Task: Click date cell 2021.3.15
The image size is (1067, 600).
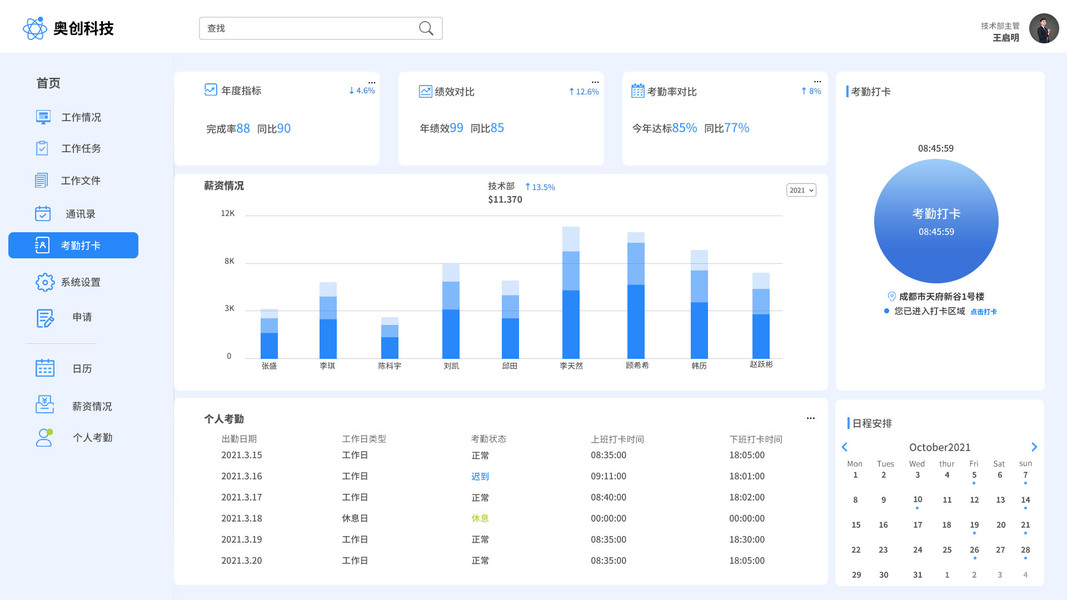Action: coord(242,455)
